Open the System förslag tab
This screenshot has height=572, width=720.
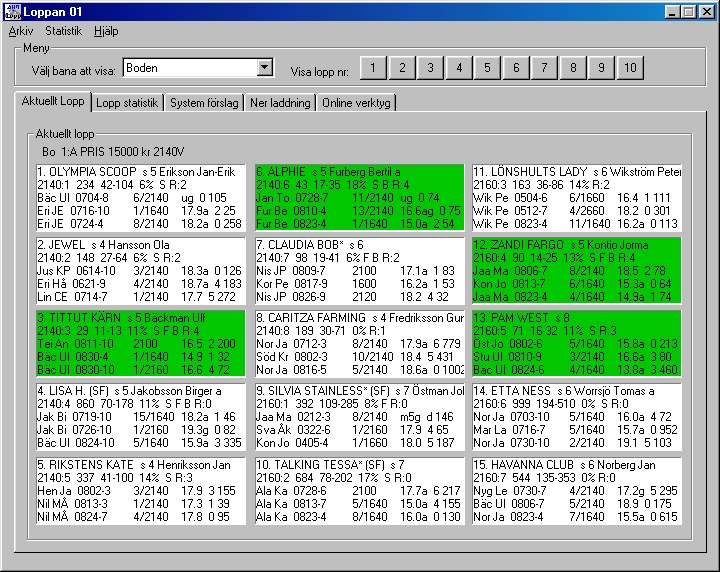pos(204,103)
